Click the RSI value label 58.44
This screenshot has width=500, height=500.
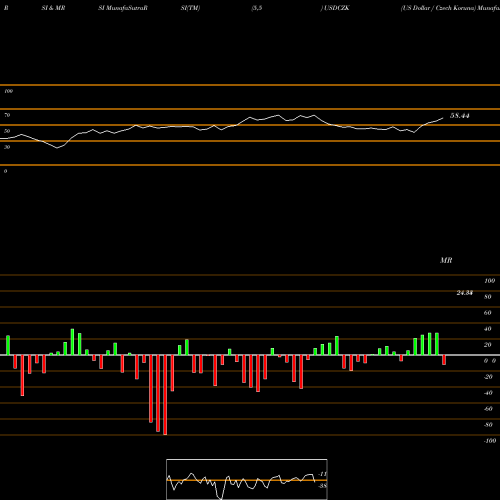(x=460, y=116)
